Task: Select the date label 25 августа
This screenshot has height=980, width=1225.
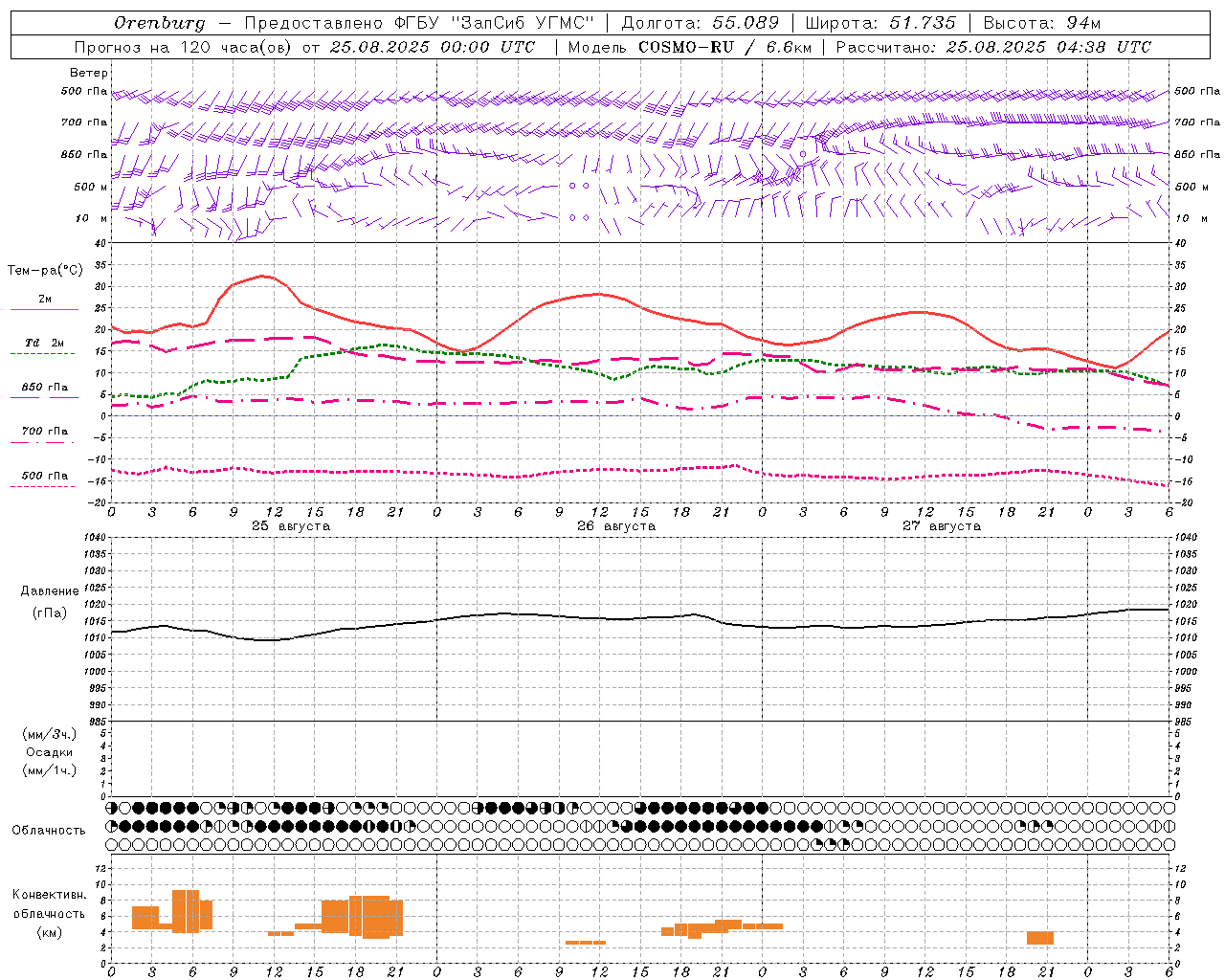Action: click(291, 526)
